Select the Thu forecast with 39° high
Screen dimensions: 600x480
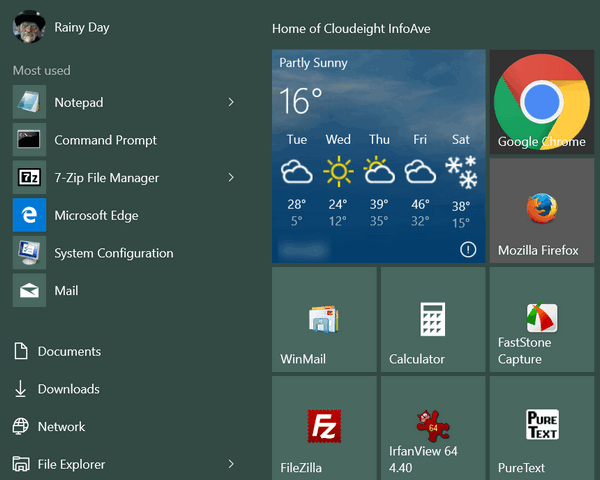coord(379,180)
